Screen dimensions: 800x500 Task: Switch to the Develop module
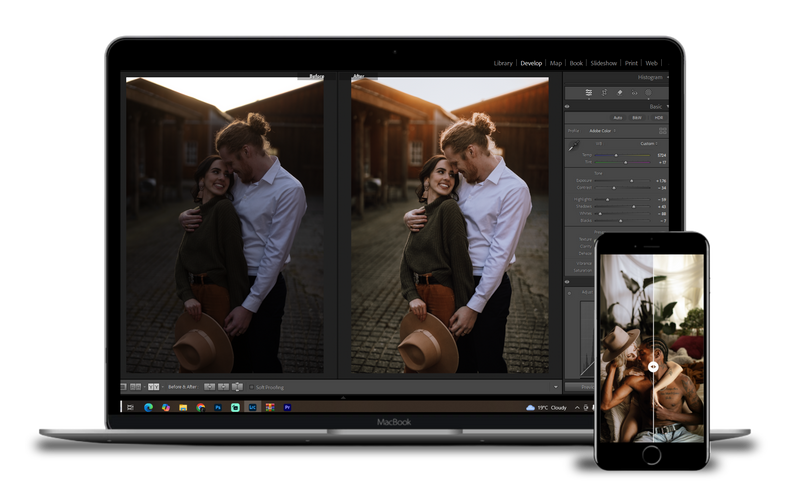pyautogui.click(x=531, y=63)
